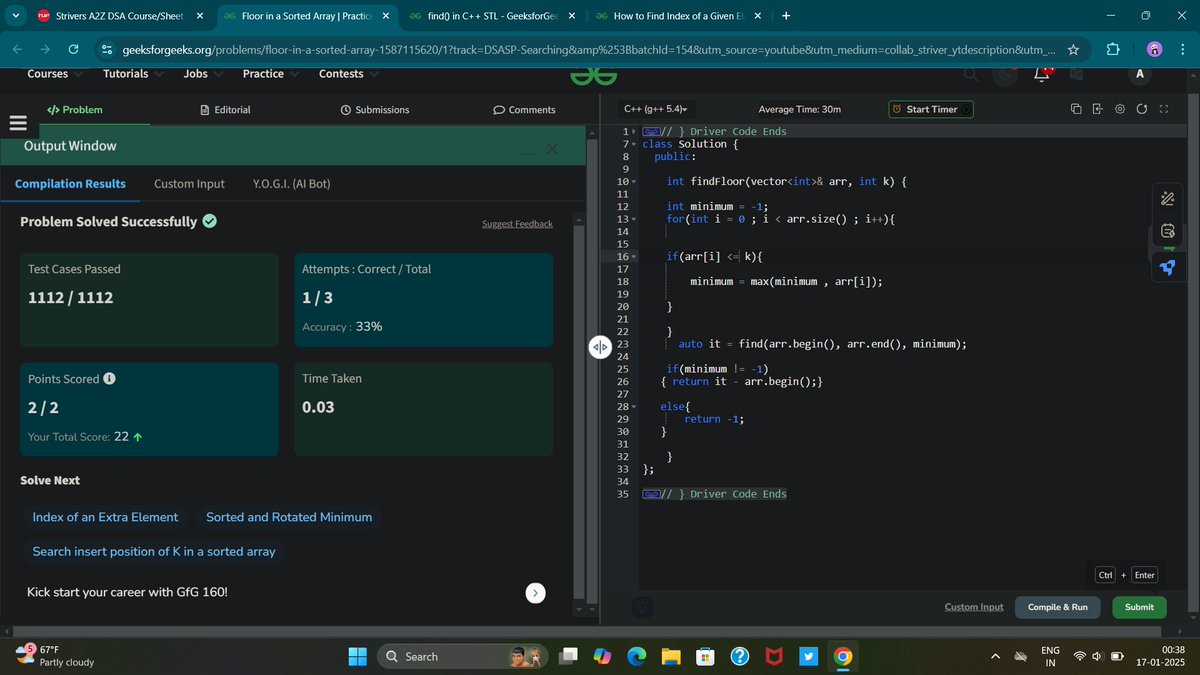Open Microsoft Edge from the taskbar

[x=636, y=657]
